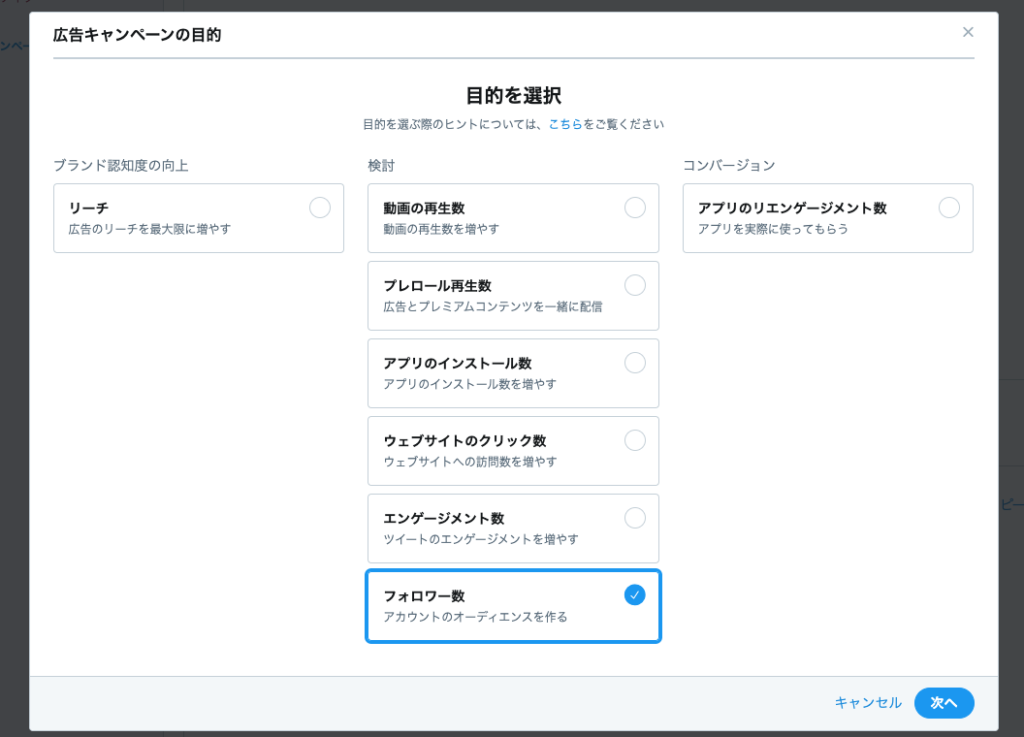Screen dimensions: 1024x737
Task: Click the アプリのインストール数を増やす description text
Action: (x=470, y=384)
